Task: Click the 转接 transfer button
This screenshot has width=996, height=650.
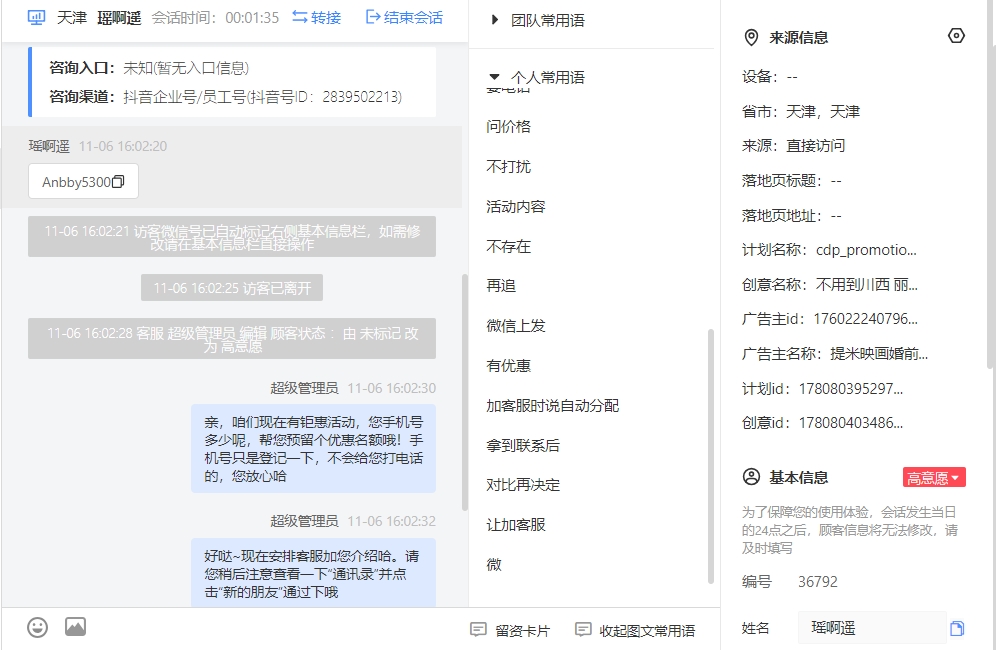Action: 316,17
